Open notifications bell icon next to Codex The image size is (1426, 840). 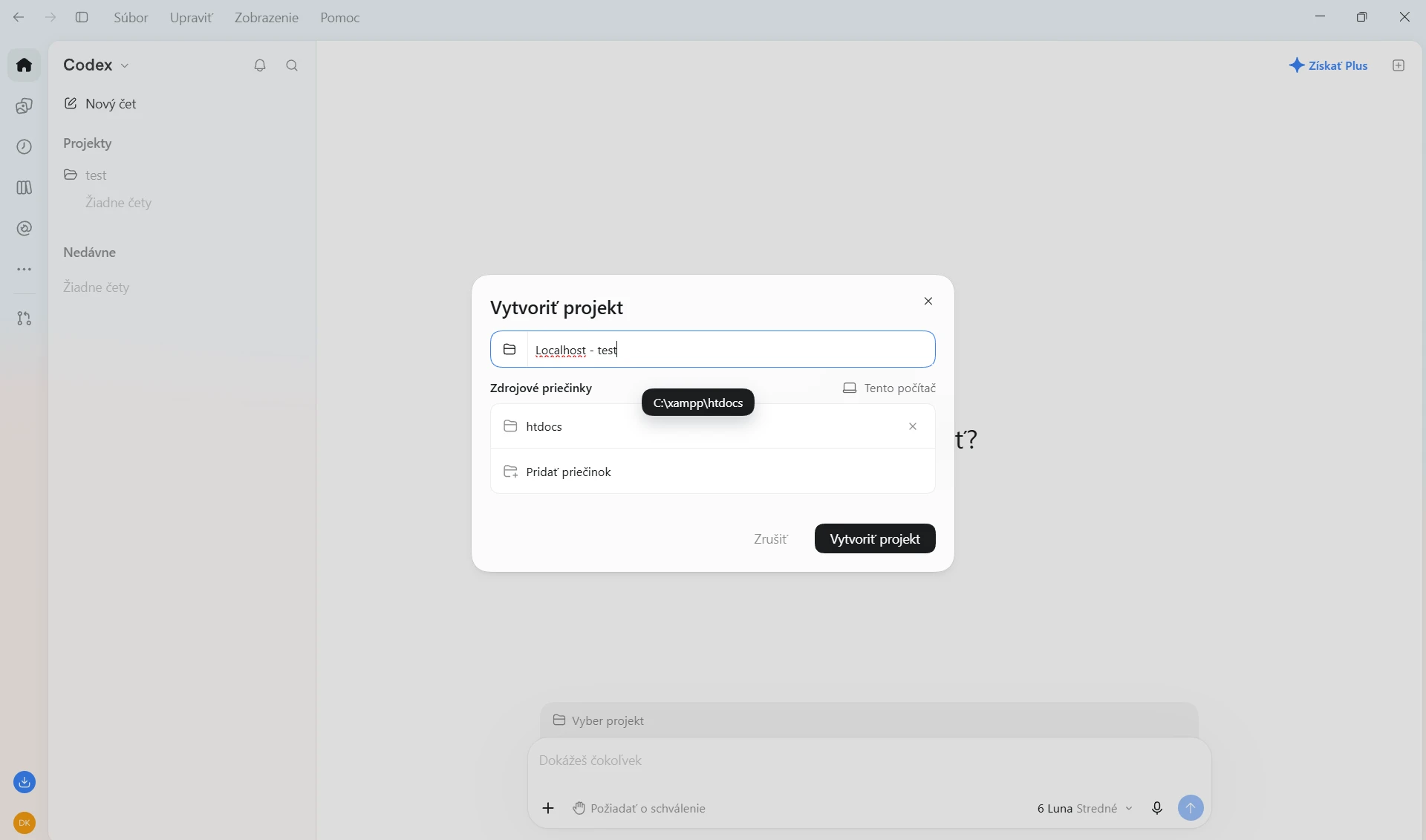click(260, 65)
